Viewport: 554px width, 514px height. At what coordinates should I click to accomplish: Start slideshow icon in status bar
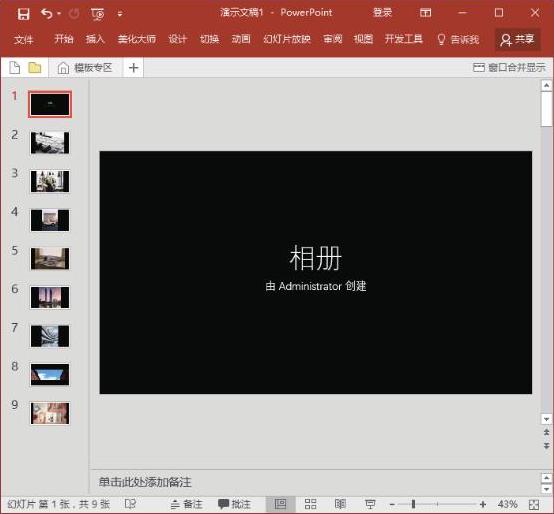point(370,504)
